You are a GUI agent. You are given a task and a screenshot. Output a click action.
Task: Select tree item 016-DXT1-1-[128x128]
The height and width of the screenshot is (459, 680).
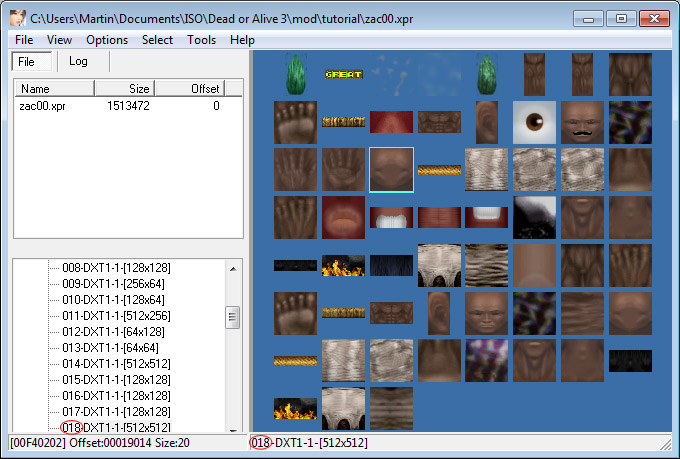click(116, 396)
